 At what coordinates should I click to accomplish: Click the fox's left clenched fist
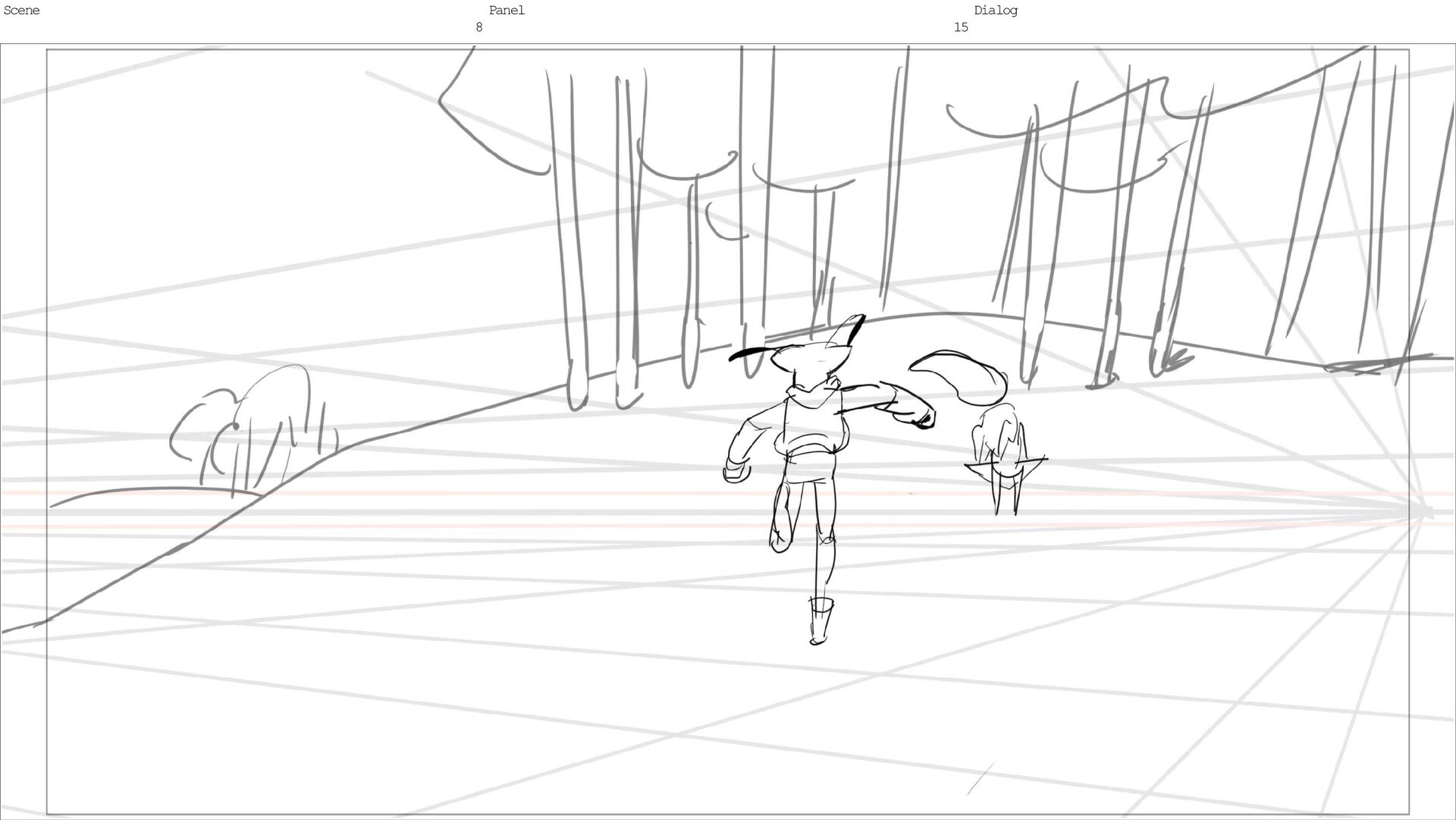736,472
